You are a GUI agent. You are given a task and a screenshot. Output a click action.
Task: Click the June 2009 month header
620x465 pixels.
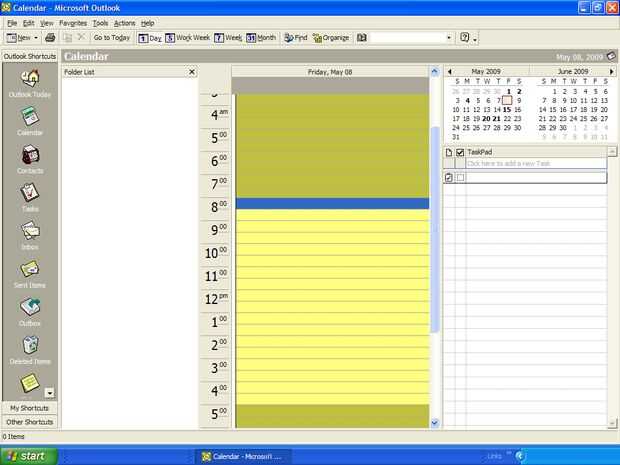(573, 72)
